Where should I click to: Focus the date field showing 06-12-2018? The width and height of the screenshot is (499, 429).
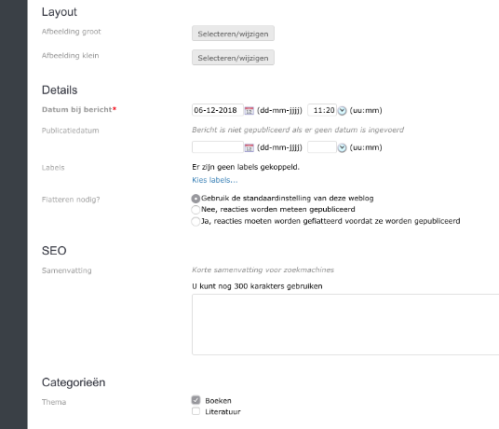click(218, 110)
